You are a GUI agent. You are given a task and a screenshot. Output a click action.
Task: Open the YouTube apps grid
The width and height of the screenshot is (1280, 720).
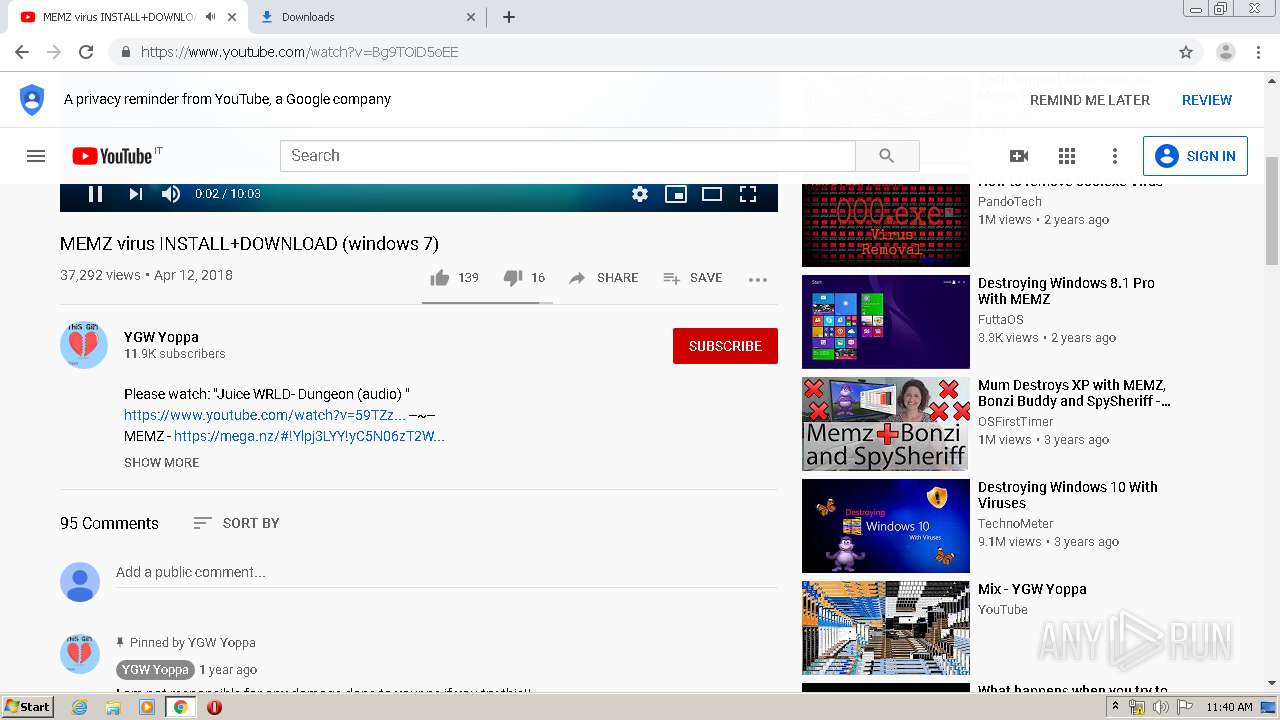1067,156
